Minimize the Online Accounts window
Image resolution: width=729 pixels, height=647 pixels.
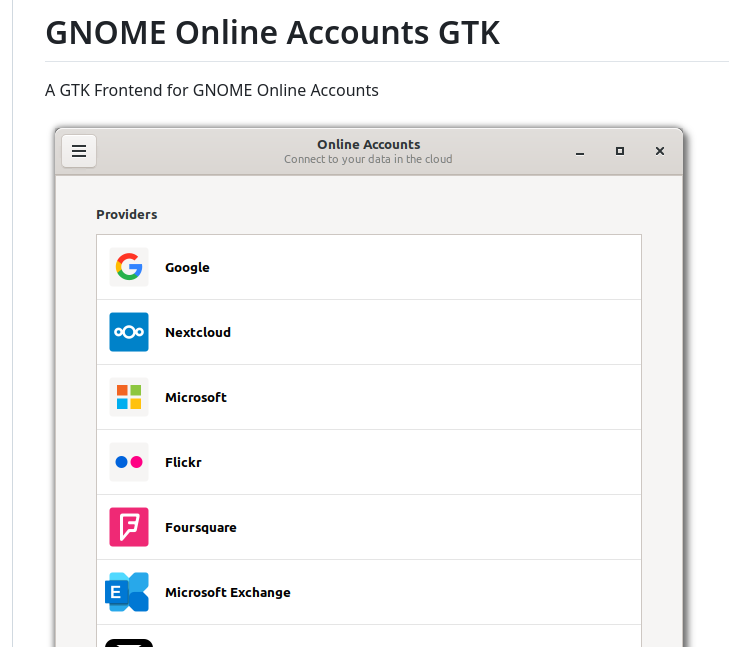(580, 151)
